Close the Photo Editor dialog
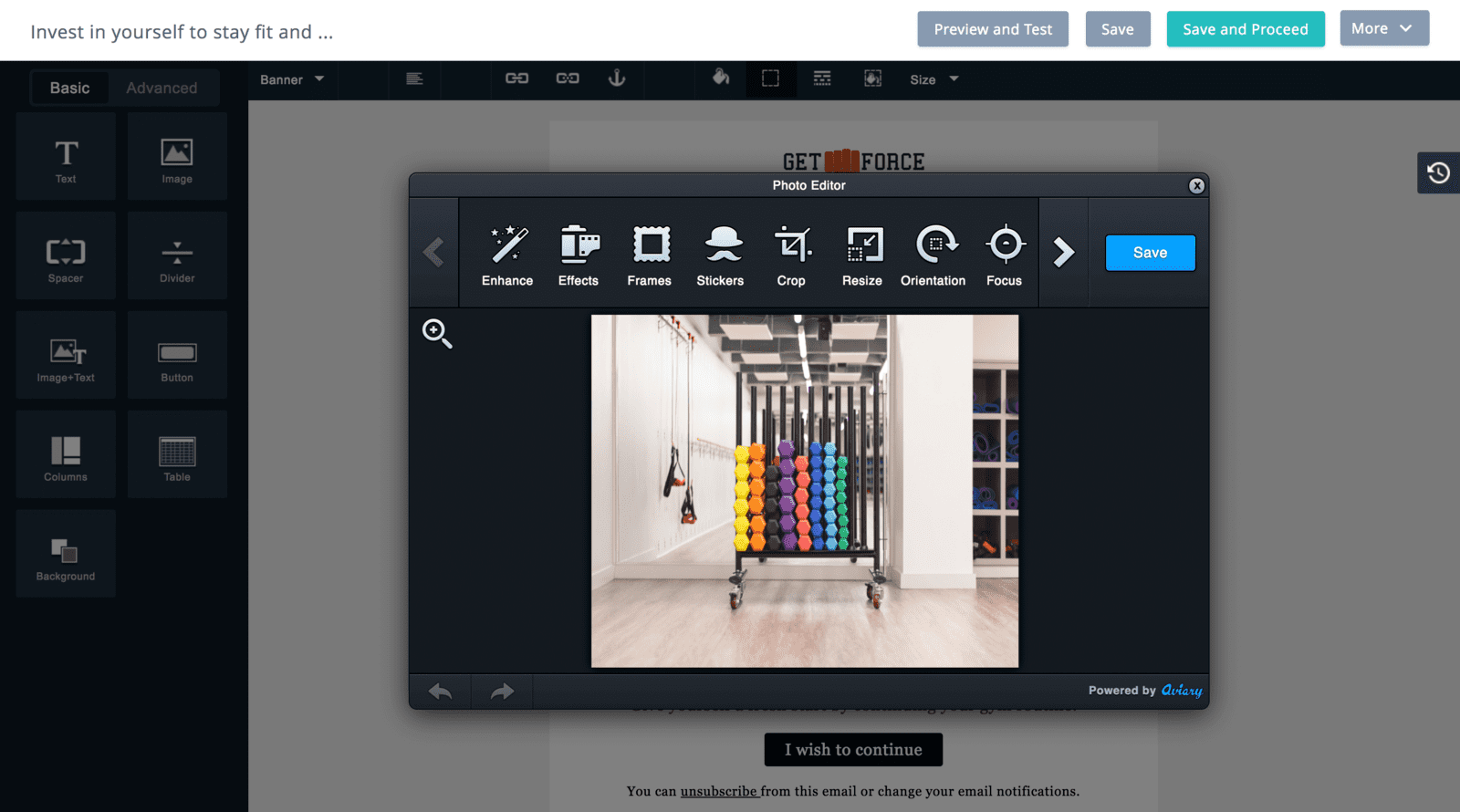The width and height of the screenshot is (1460, 812). [x=1196, y=185]
